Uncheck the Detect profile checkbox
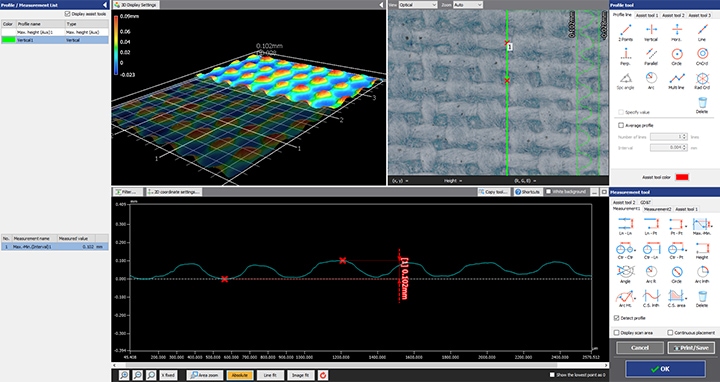720x382 pixels. pos(617,318)
